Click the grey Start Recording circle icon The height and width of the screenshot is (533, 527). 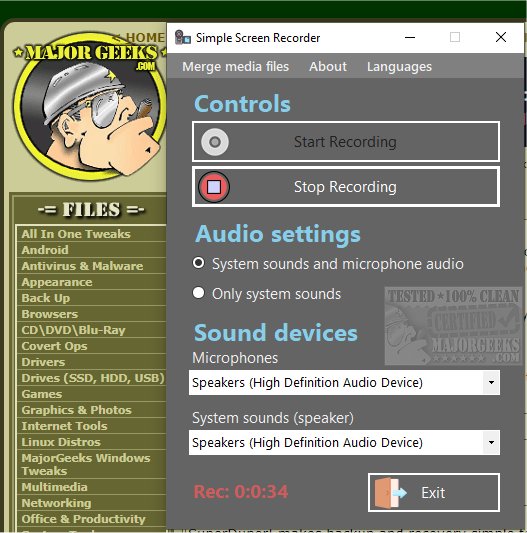tap(215, 142)
